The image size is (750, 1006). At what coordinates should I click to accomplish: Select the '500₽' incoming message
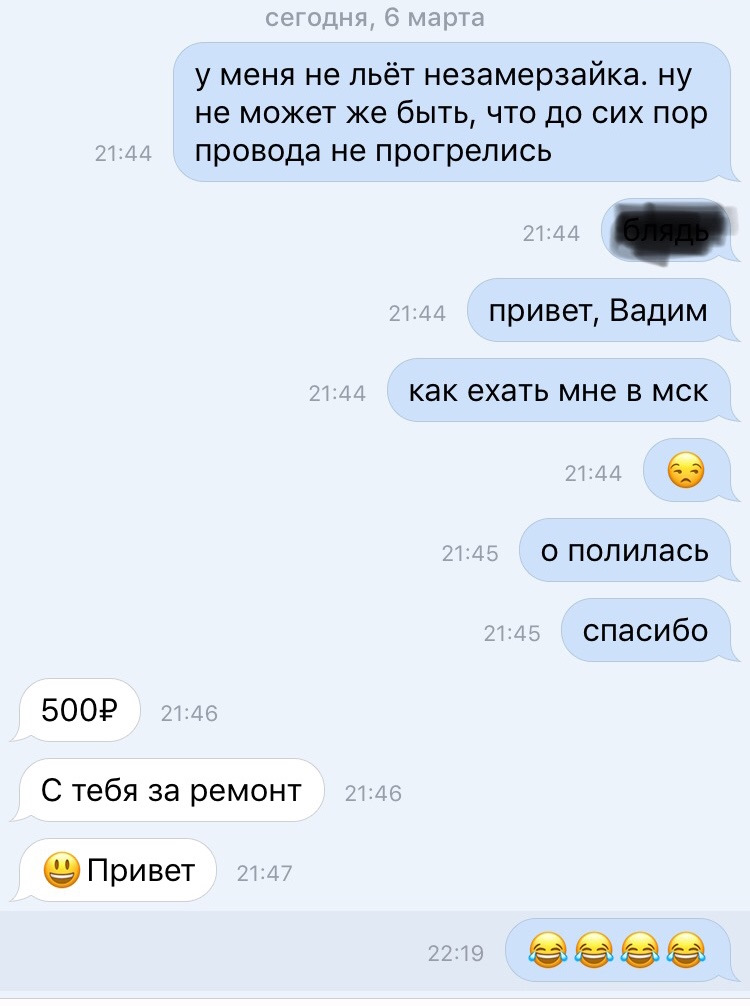click(x=80, y=710)
